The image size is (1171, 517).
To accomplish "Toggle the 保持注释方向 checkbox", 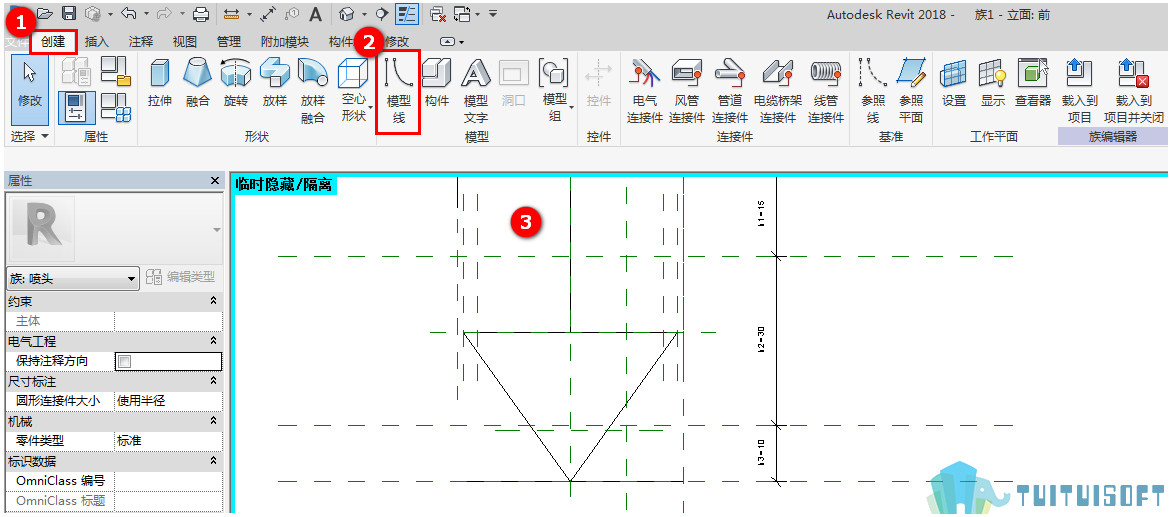I will coord(125,361).
